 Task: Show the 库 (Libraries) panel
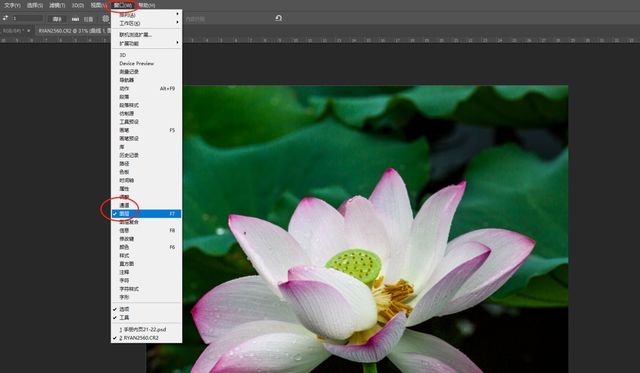[x=147, y=147]
